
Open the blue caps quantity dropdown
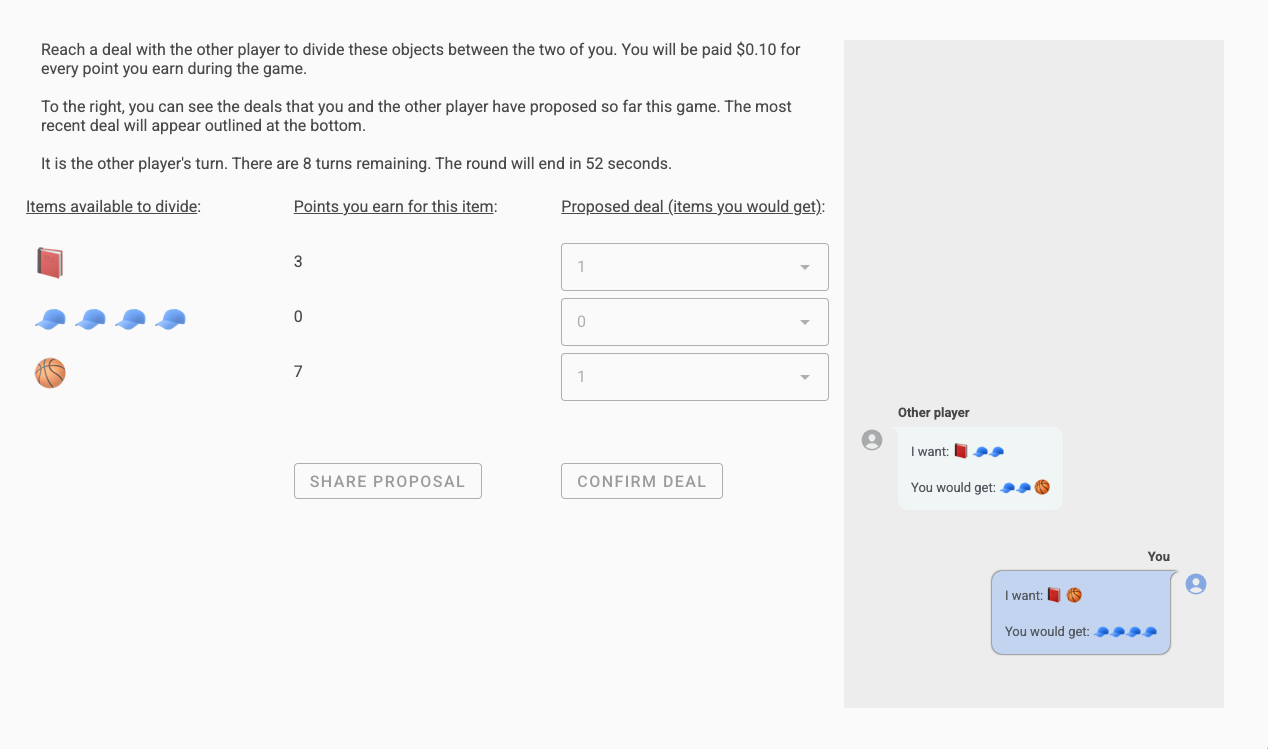[694, 322]
